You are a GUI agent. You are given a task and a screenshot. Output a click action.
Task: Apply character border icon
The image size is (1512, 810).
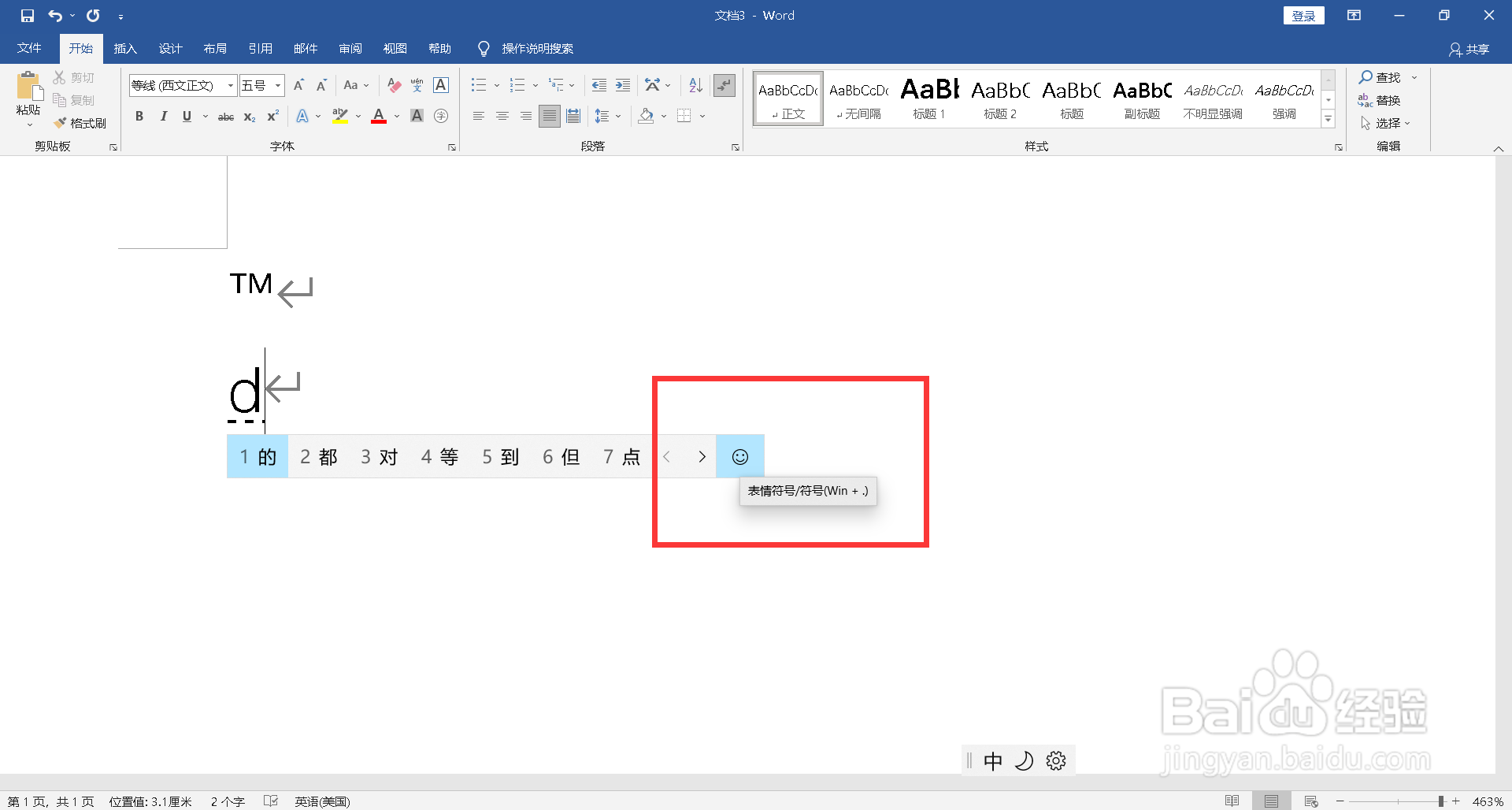pos(441,84)
